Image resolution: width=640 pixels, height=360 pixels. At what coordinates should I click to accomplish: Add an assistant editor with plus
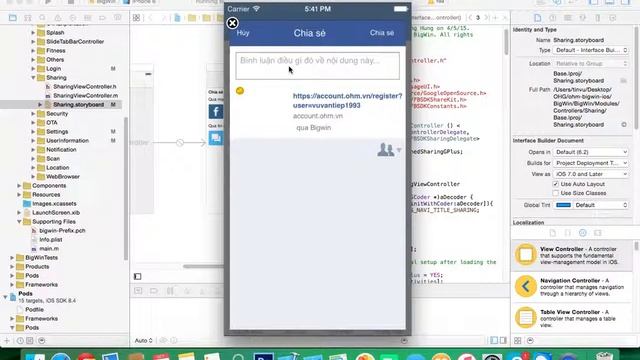click(495, 18)
